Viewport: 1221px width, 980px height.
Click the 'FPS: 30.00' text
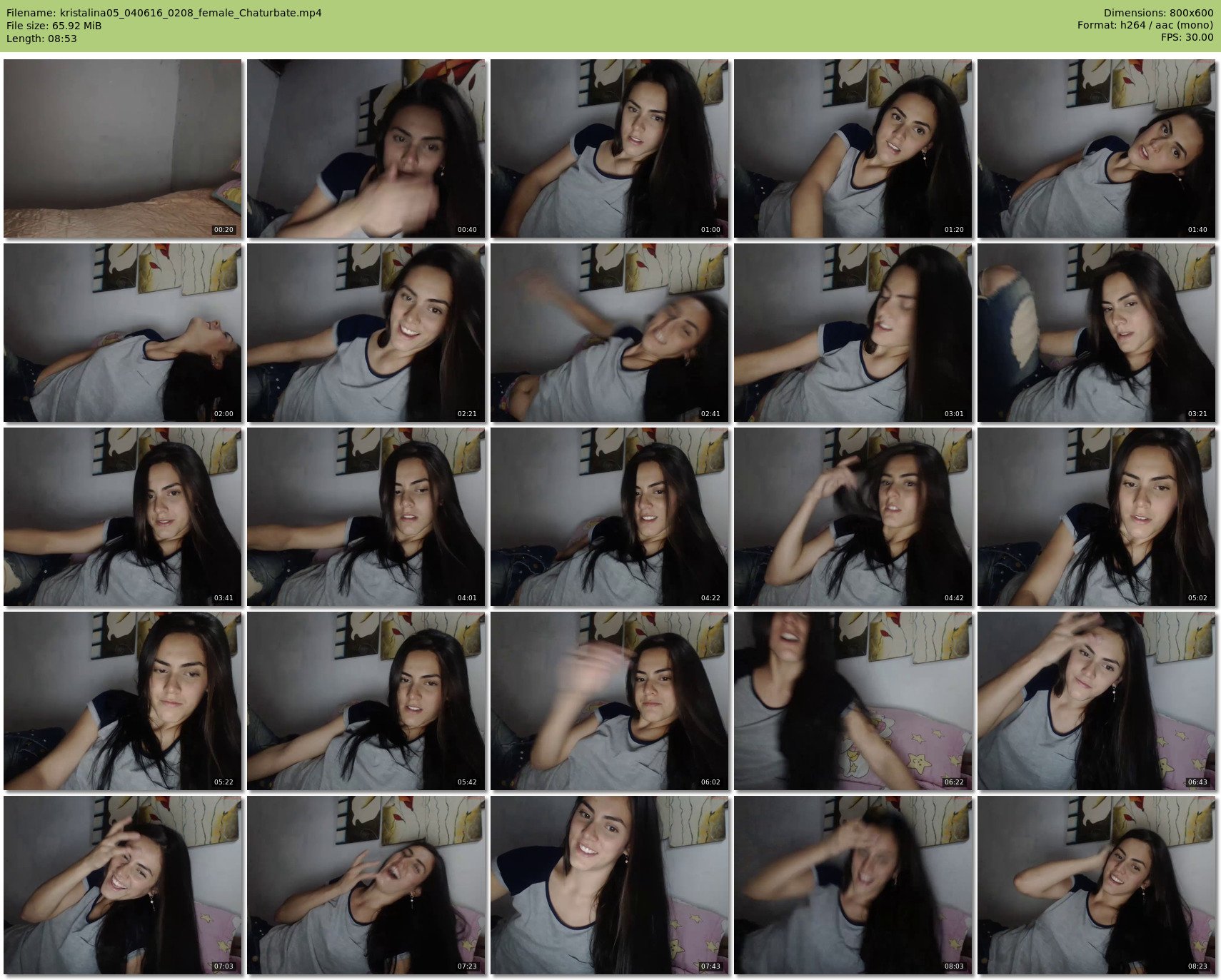pos(1187,38)
